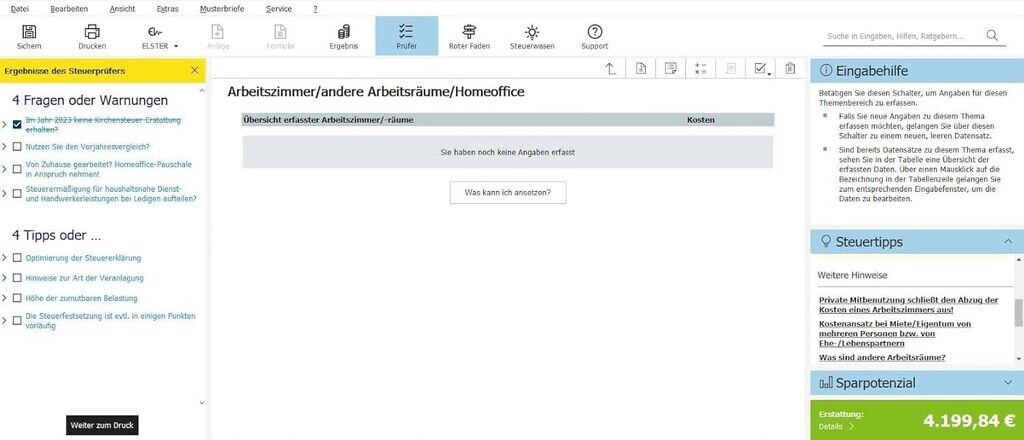Open Steuerwissen lightbulb icon
Image resolution: width=1024 pixels, height=440 pixels.
pos(532,35)
